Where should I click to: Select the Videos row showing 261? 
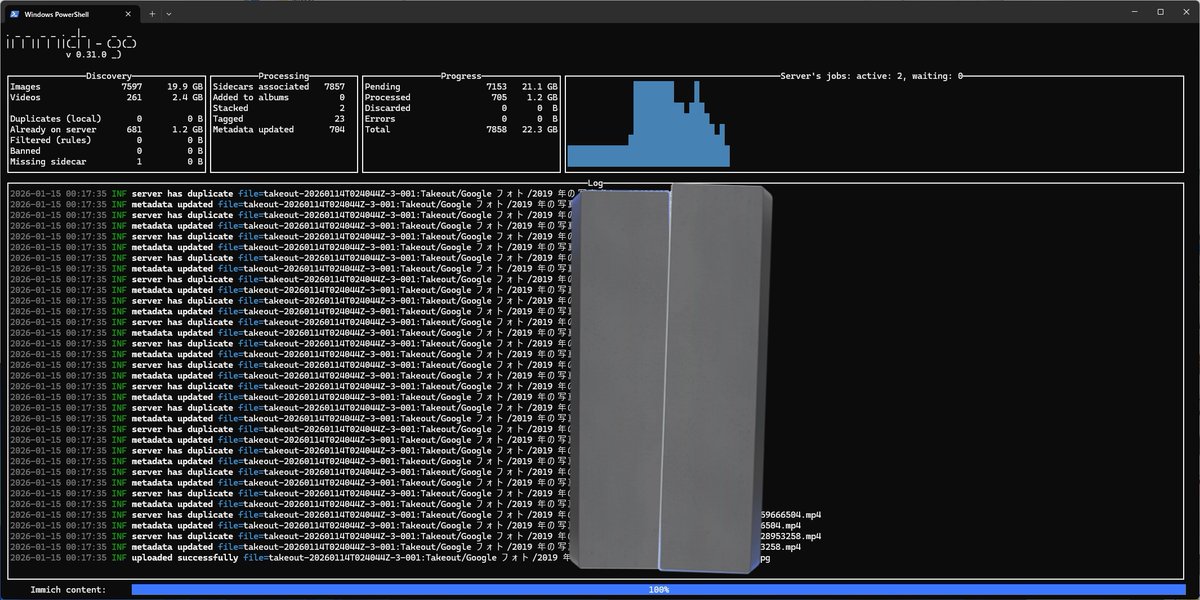click(x=106, y=97)
